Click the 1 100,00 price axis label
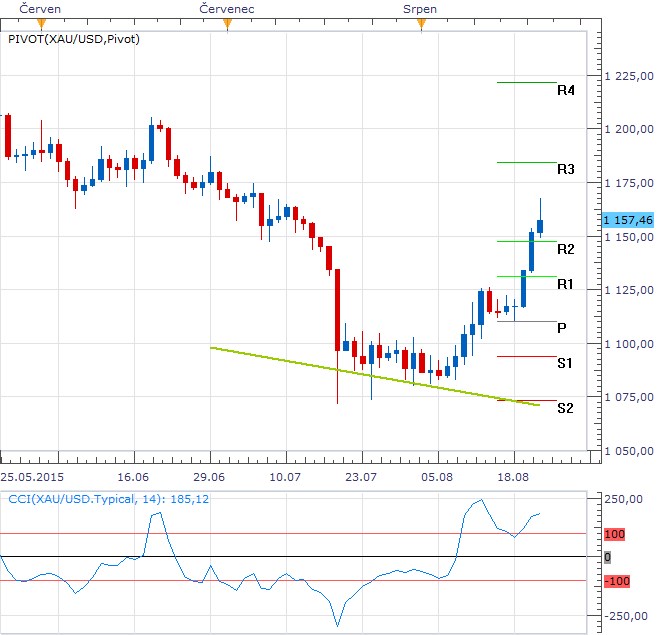Image resolution: width=659 pixels, height=635 pixels. [x=629, y=344]
